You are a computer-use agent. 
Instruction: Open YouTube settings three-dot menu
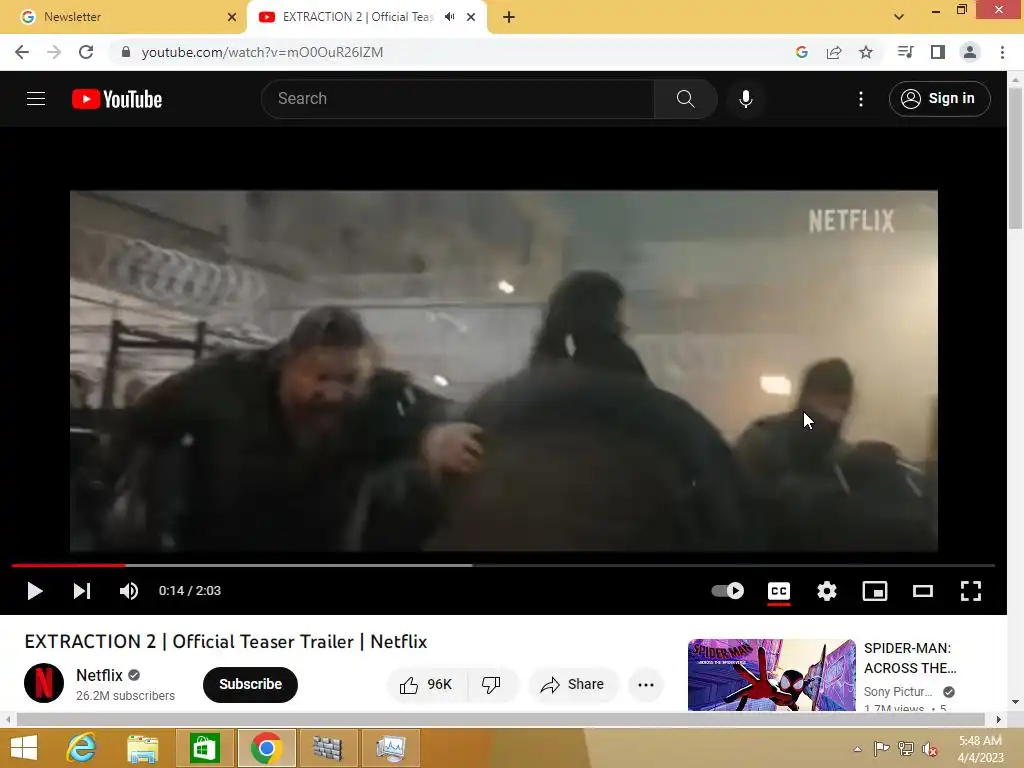[861, 99]
